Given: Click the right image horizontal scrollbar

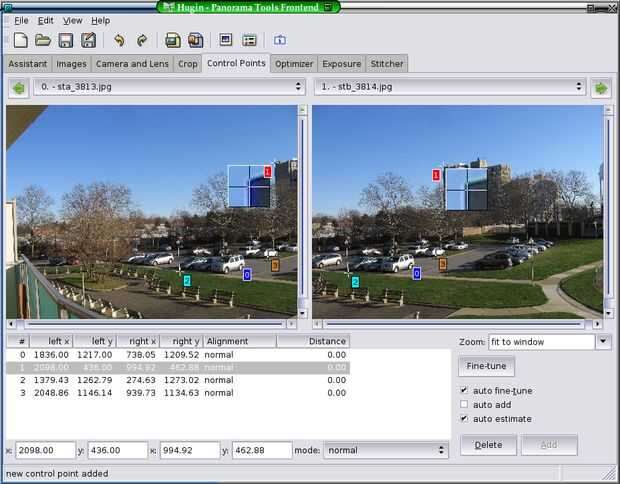Looking at the screenshot, I should click(x=457, y=324).
